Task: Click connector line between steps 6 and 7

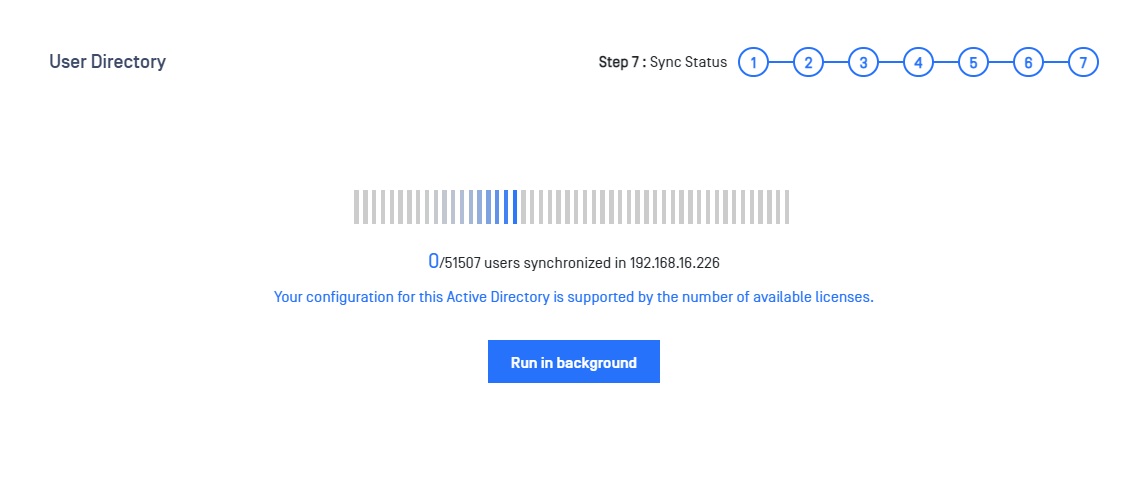Action: pyautogui.click(x=1056, y=63)
